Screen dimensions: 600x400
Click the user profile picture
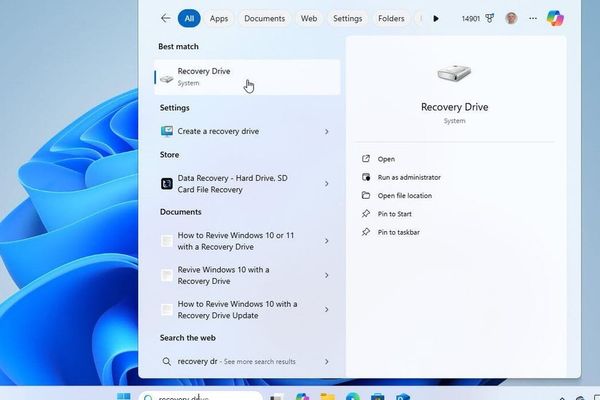pos(511,18)
